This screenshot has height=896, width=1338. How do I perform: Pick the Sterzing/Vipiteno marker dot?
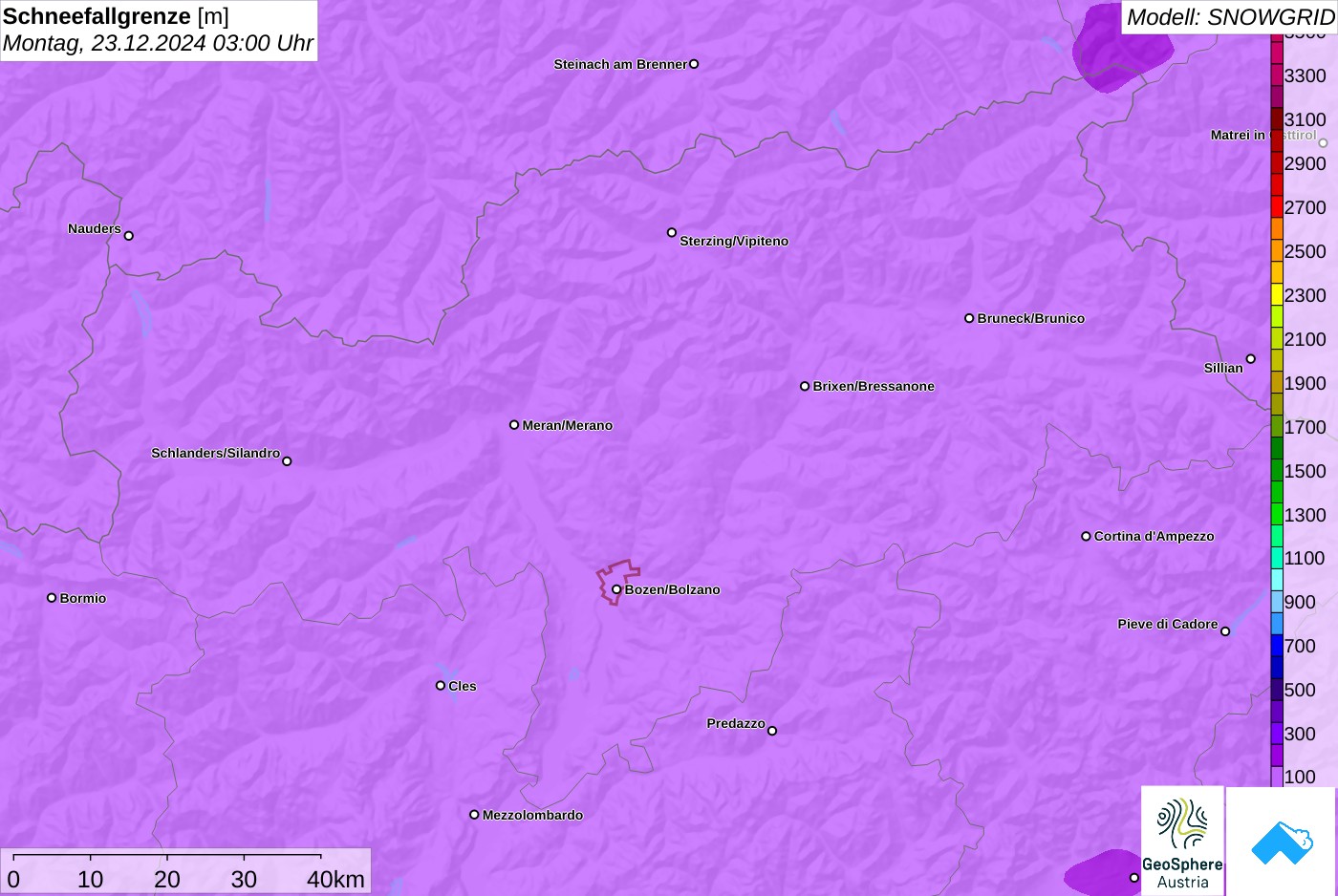tap(672, 232)
